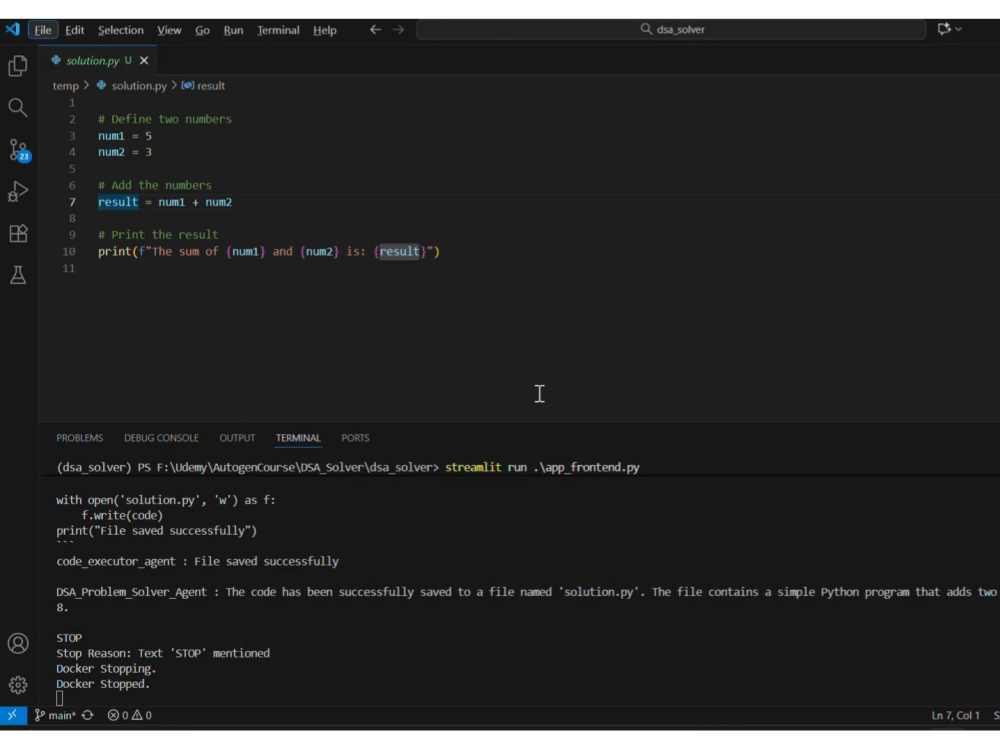Switch to the OUTPUT panel tab
The width and height of the screenshot is (1000, 750).
pyautogui.click(x=237, y=438)
